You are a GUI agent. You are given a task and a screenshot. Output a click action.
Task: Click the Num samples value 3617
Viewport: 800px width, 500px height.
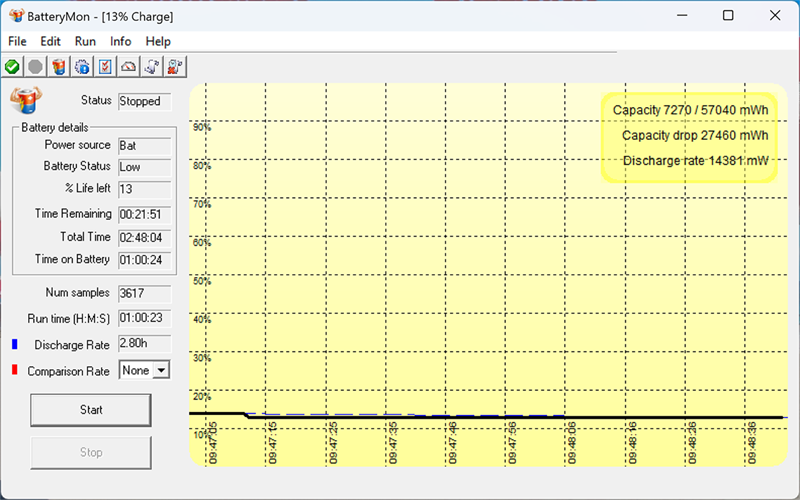click(x=145, y=294)
